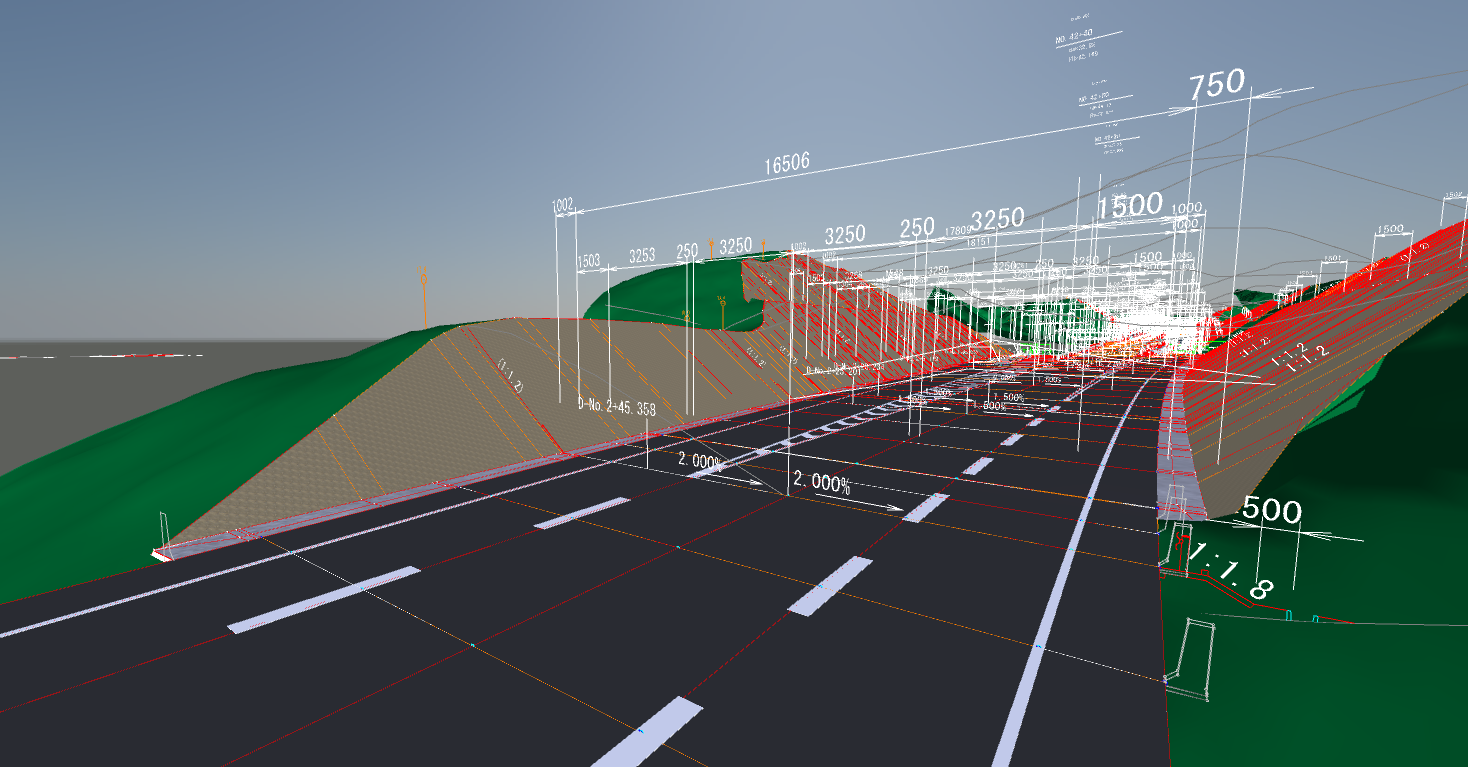Select the large 750 dimension text
Screen dimensions: 1468x767
[x=1216, y=84]
